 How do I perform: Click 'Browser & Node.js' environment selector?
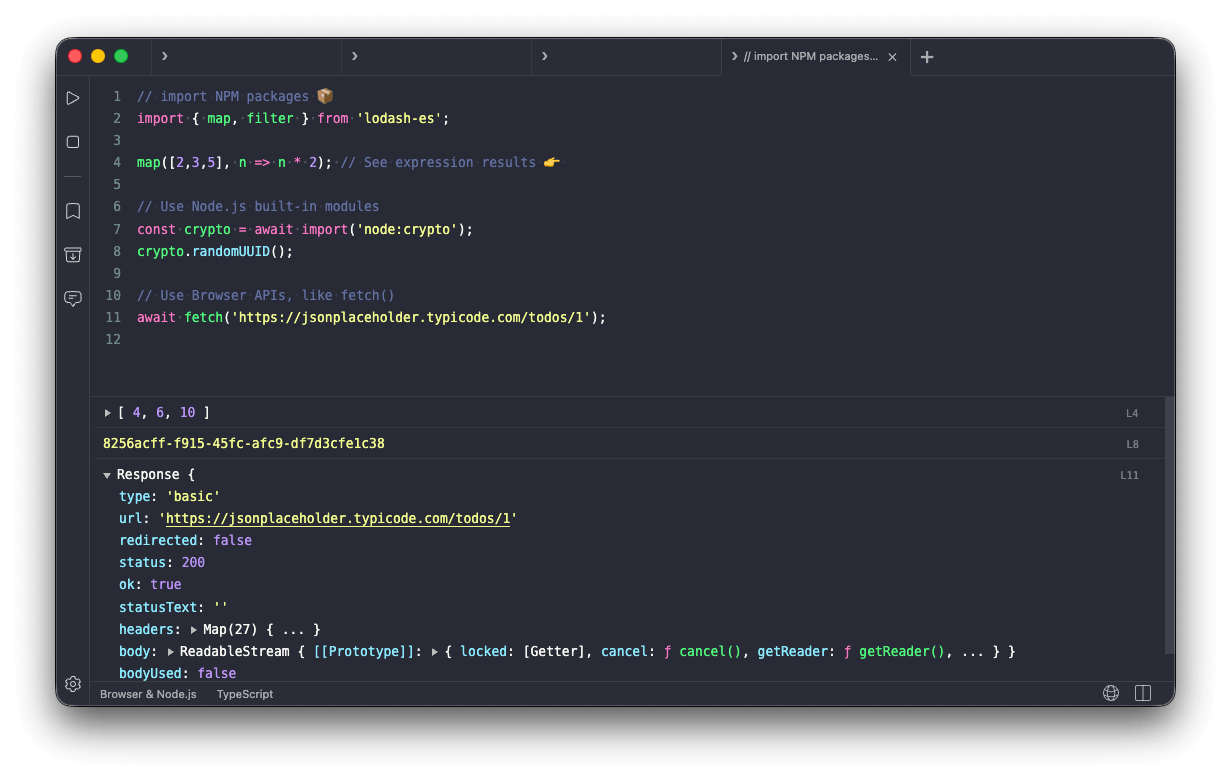[148, 694]
